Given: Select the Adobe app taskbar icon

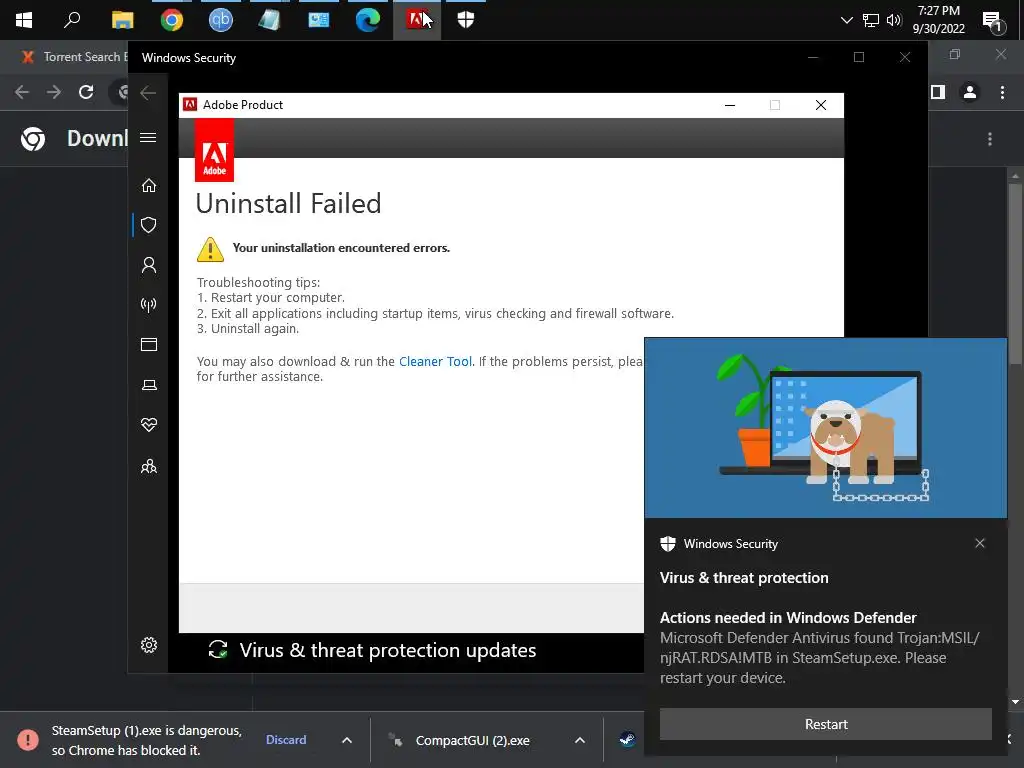Looking at the screenshot, I should point(417,20).
